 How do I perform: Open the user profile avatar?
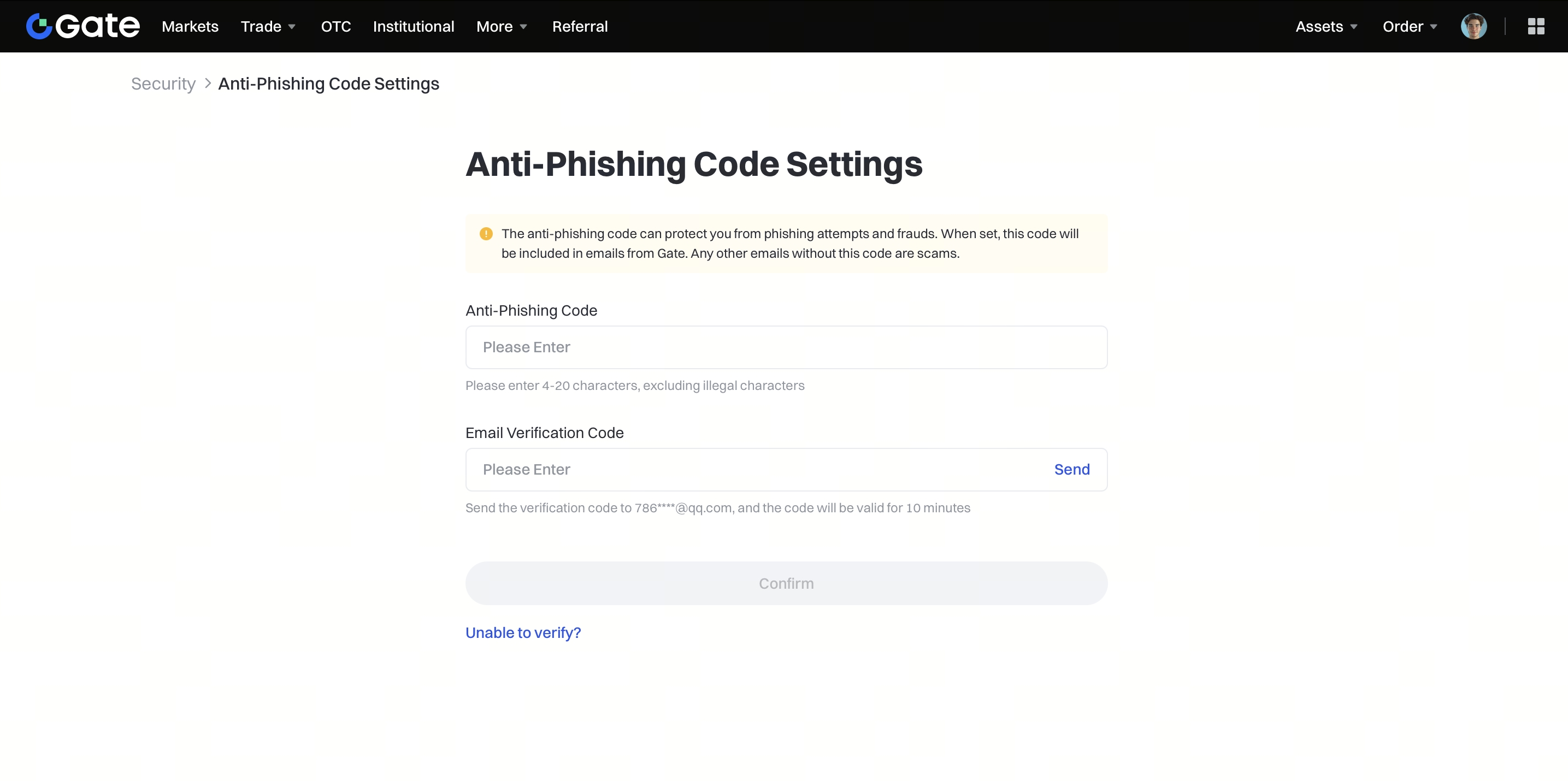1473,26
